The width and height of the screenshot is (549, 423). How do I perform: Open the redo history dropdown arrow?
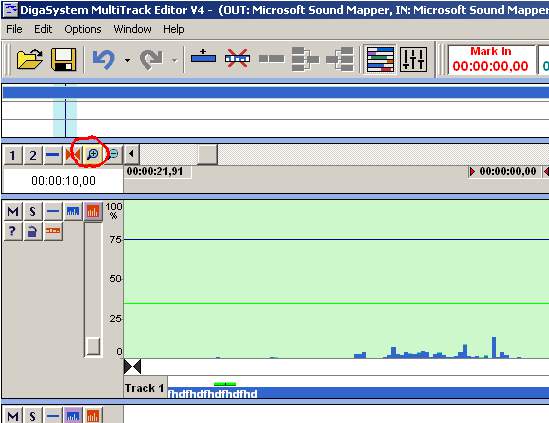pos(174,60)
